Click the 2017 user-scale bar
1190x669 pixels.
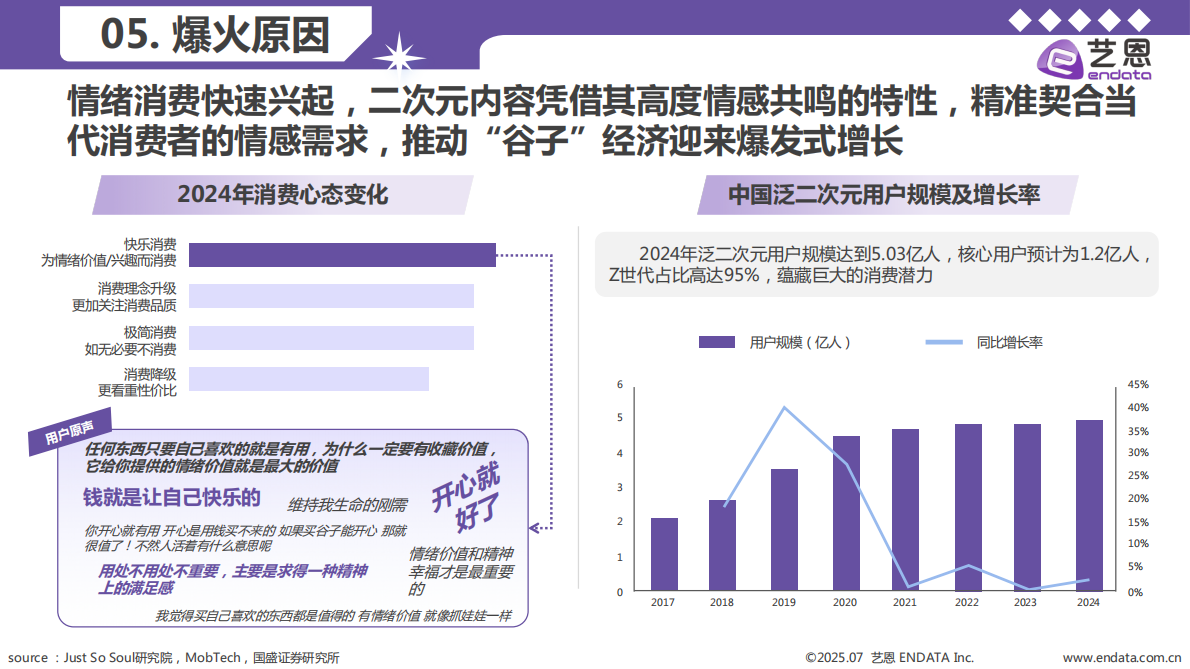664,554
